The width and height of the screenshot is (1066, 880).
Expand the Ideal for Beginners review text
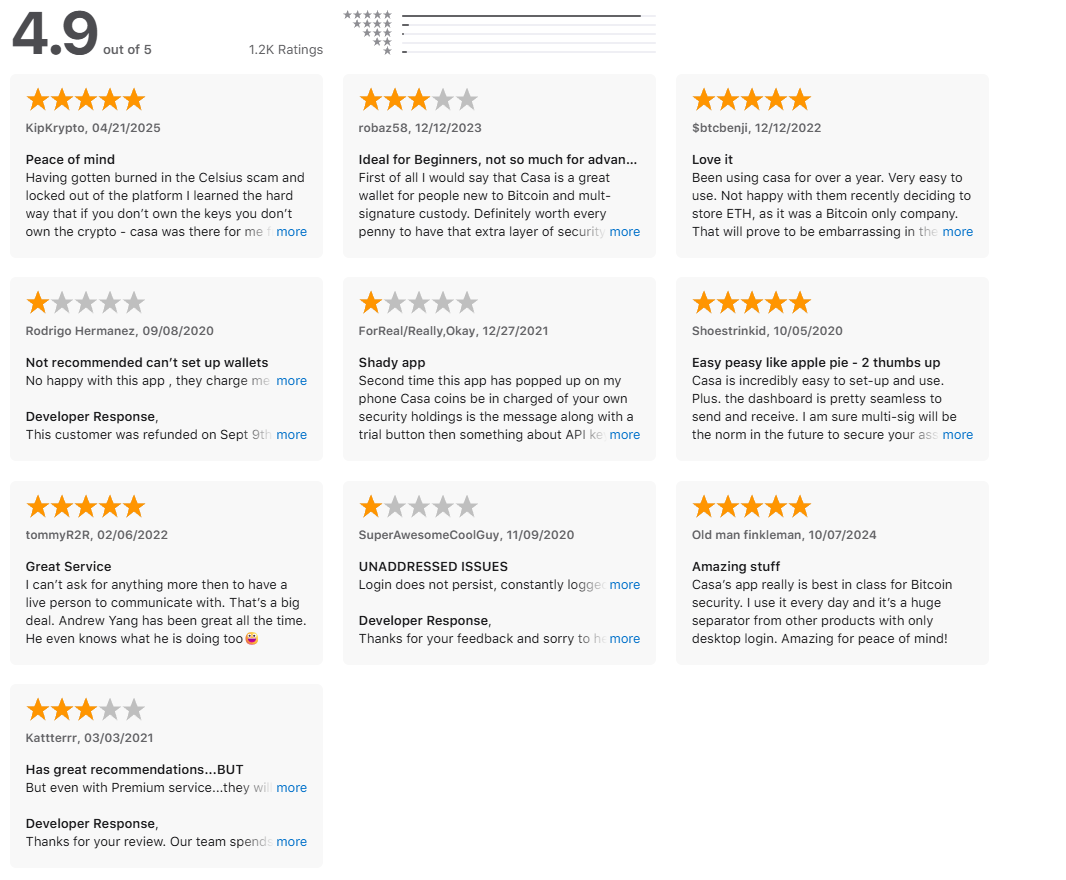[x=624, y=232]
